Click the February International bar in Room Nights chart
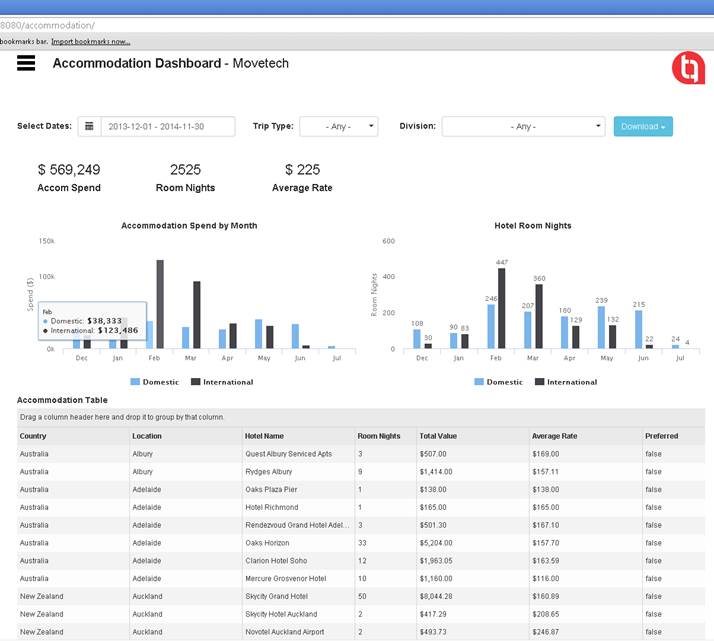714x641 pixels. click(502, 308)
